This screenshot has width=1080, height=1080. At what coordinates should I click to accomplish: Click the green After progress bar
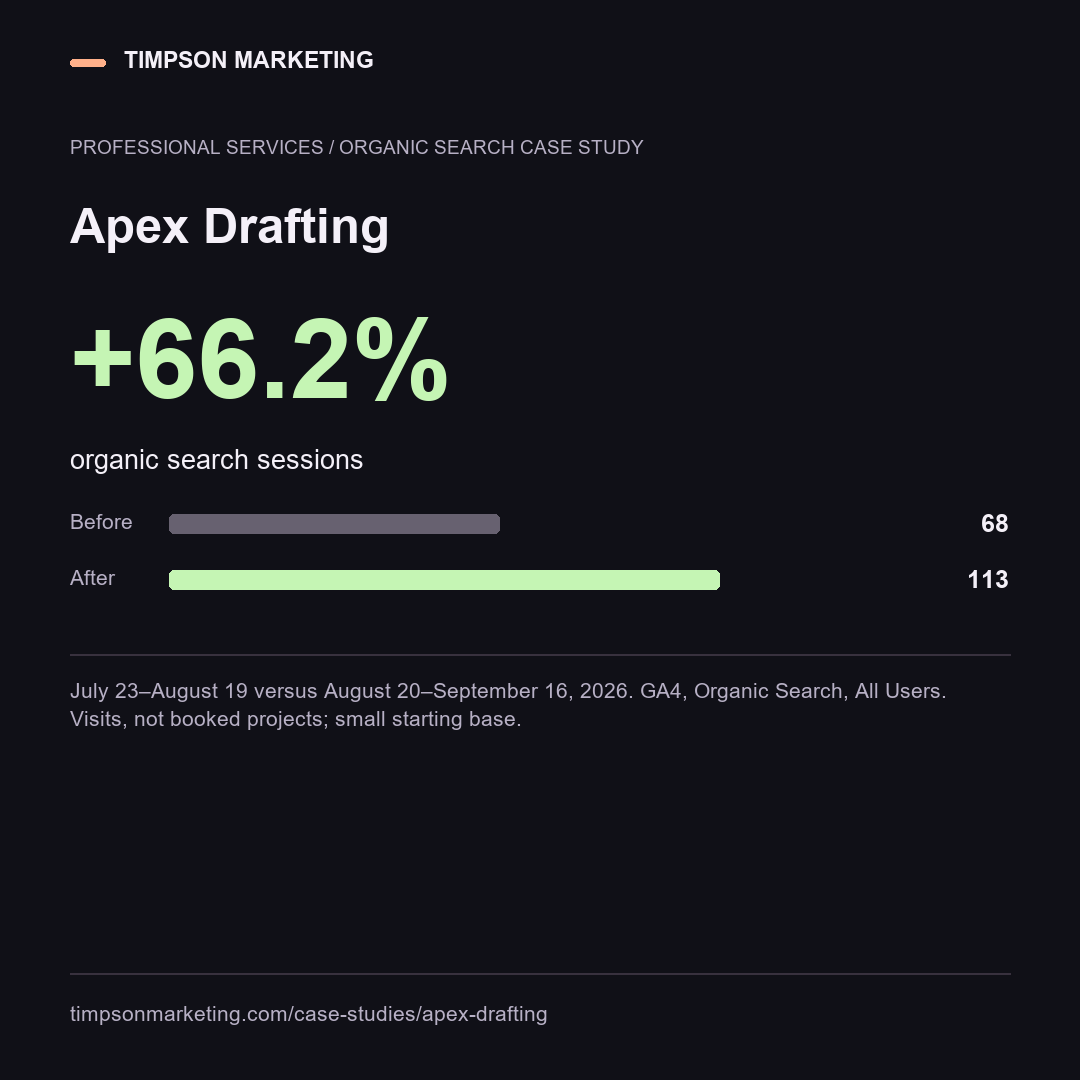(444, 580)
